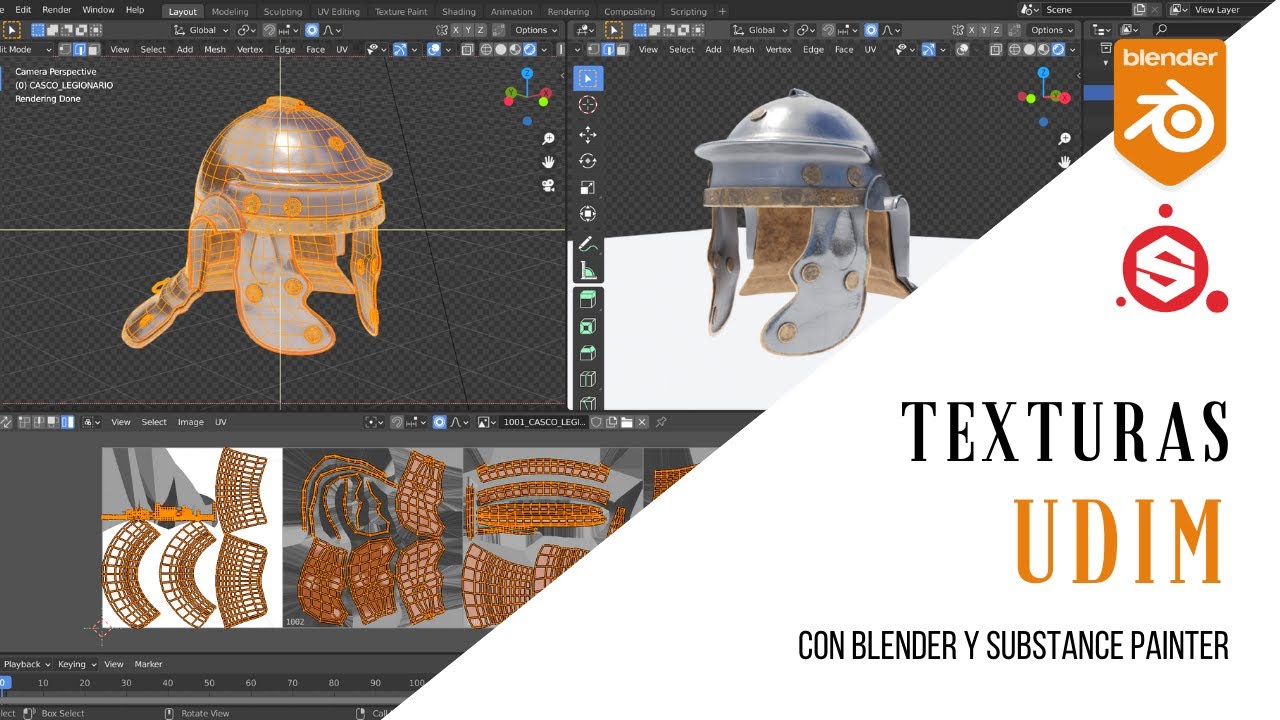Image resolution: width=1280 pixels, height=720 pixels.
Task: Click pan hand icon in right viewport
Action: point(1066,162)
